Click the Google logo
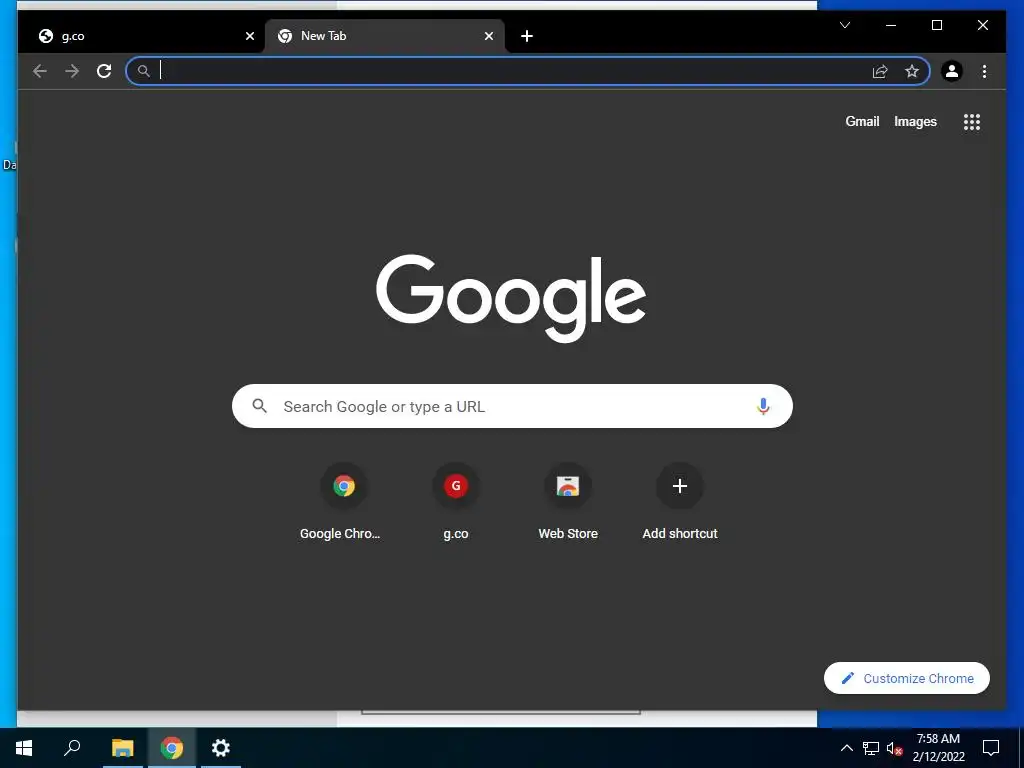 (x=511, y=298)
